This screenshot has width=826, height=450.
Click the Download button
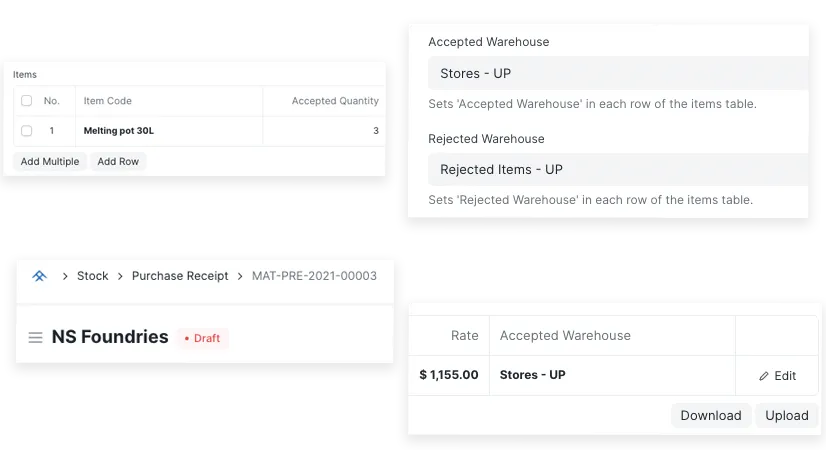click(x=711, y=415)
